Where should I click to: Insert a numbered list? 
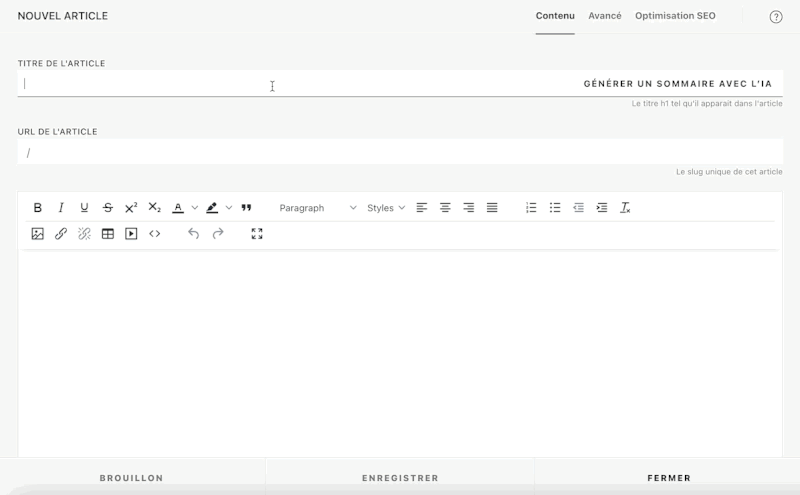pos(531,208)
